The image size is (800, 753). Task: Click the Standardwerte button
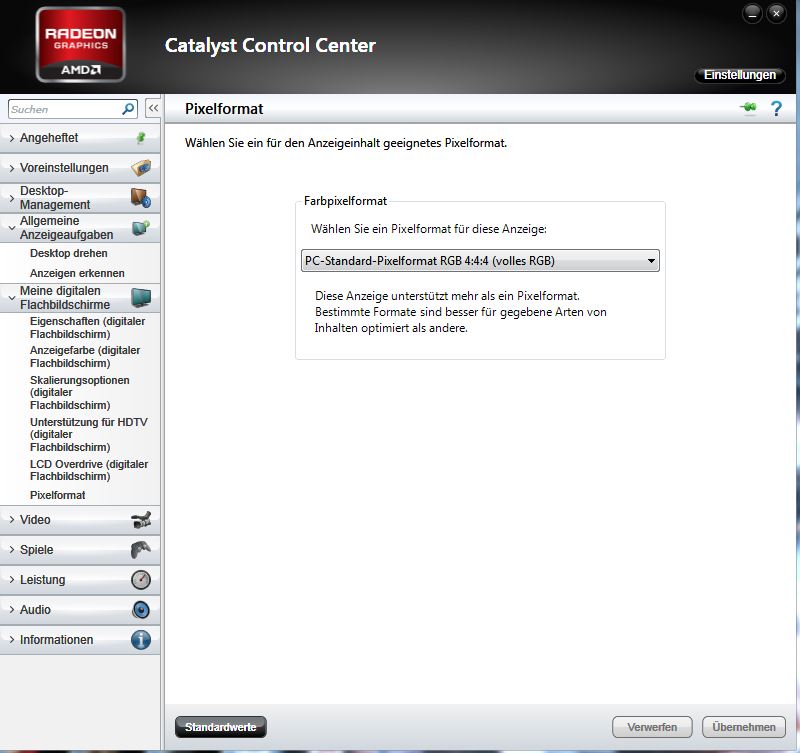pyautogui.click(x=220, y=727)
